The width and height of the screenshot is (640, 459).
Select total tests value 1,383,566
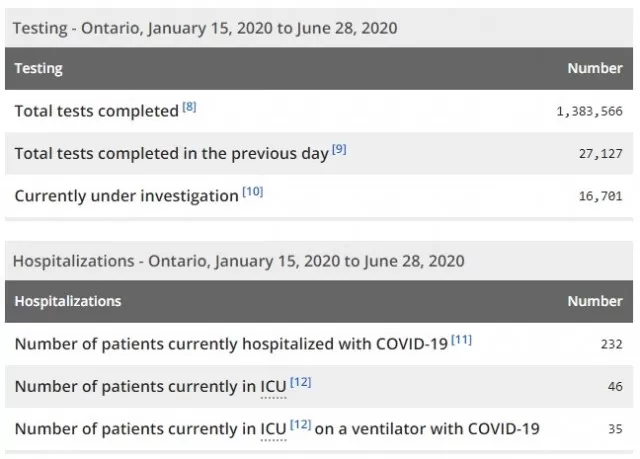[x=590, y=111]
